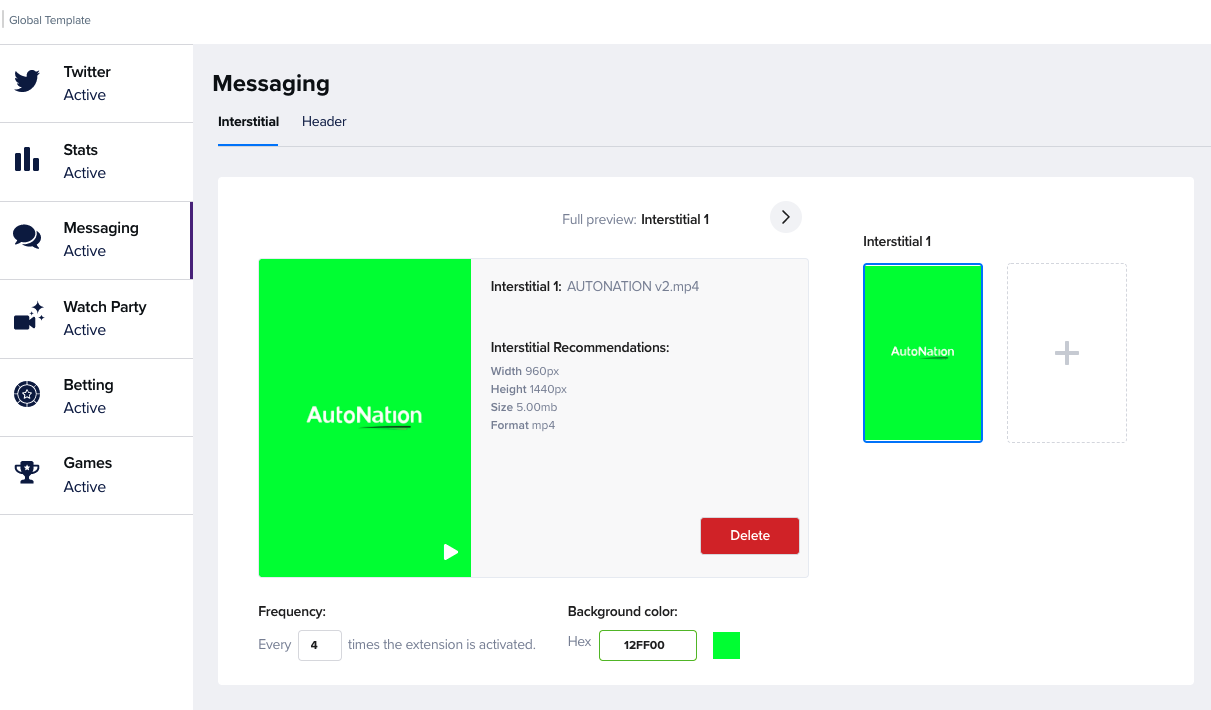Delete the AUTONATION v2.mp4 interstitial
This screenshot has height=710, width=1211.
[x=750, y=535]
